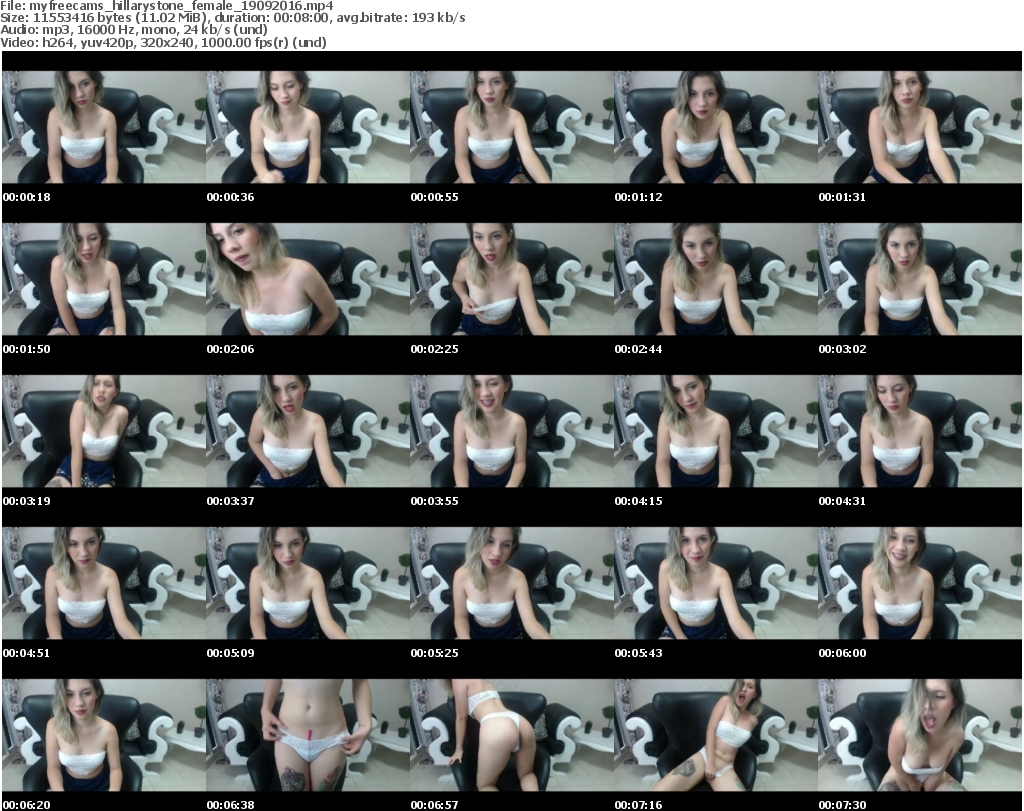The image size is (1024, 811).
Task: Open the frame captured at 00:00:36
Action: coord(308,127)
